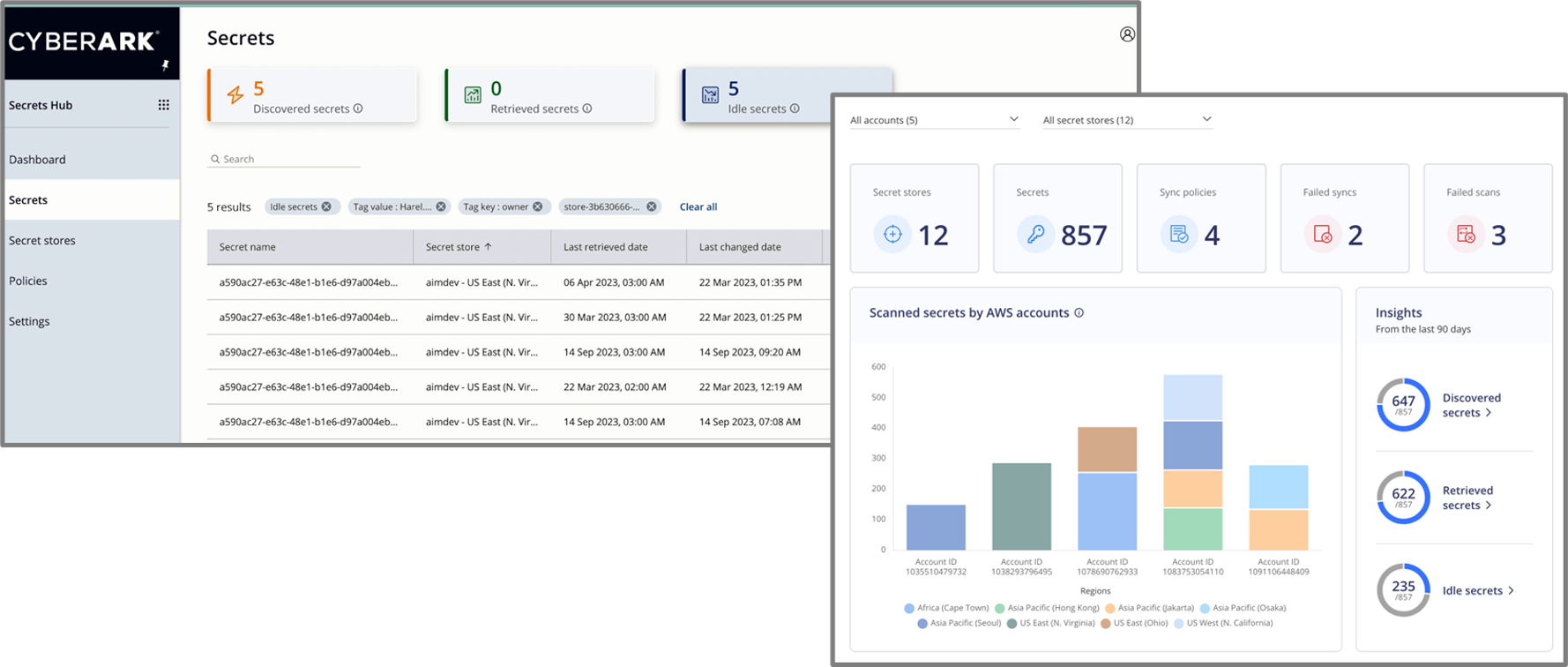Click the Failed syncs icon
1568x667 pixels.
(x=1322, y=235)
